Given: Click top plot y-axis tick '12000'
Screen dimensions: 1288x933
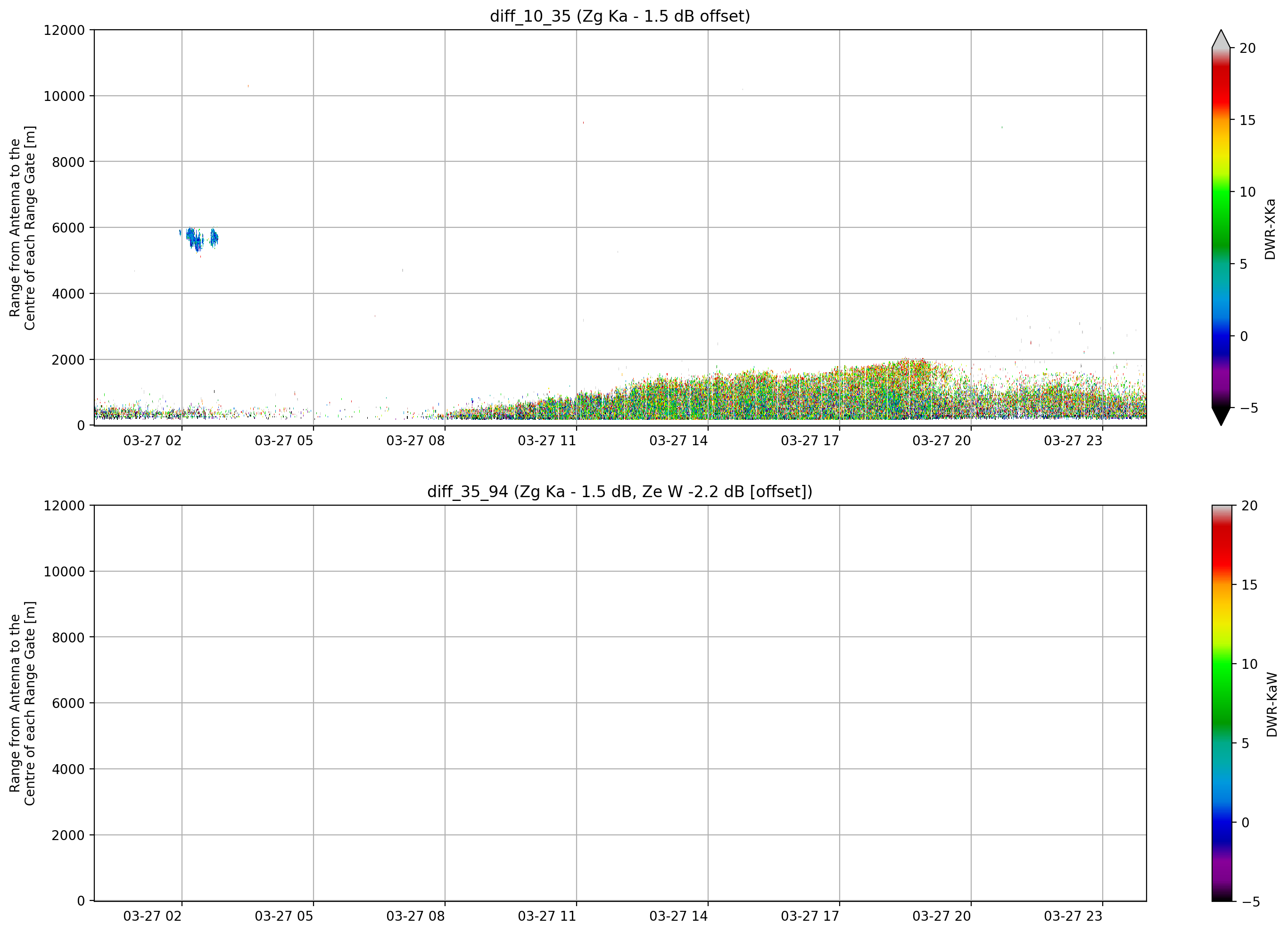Looking at the screenshot, I should 64,30.
